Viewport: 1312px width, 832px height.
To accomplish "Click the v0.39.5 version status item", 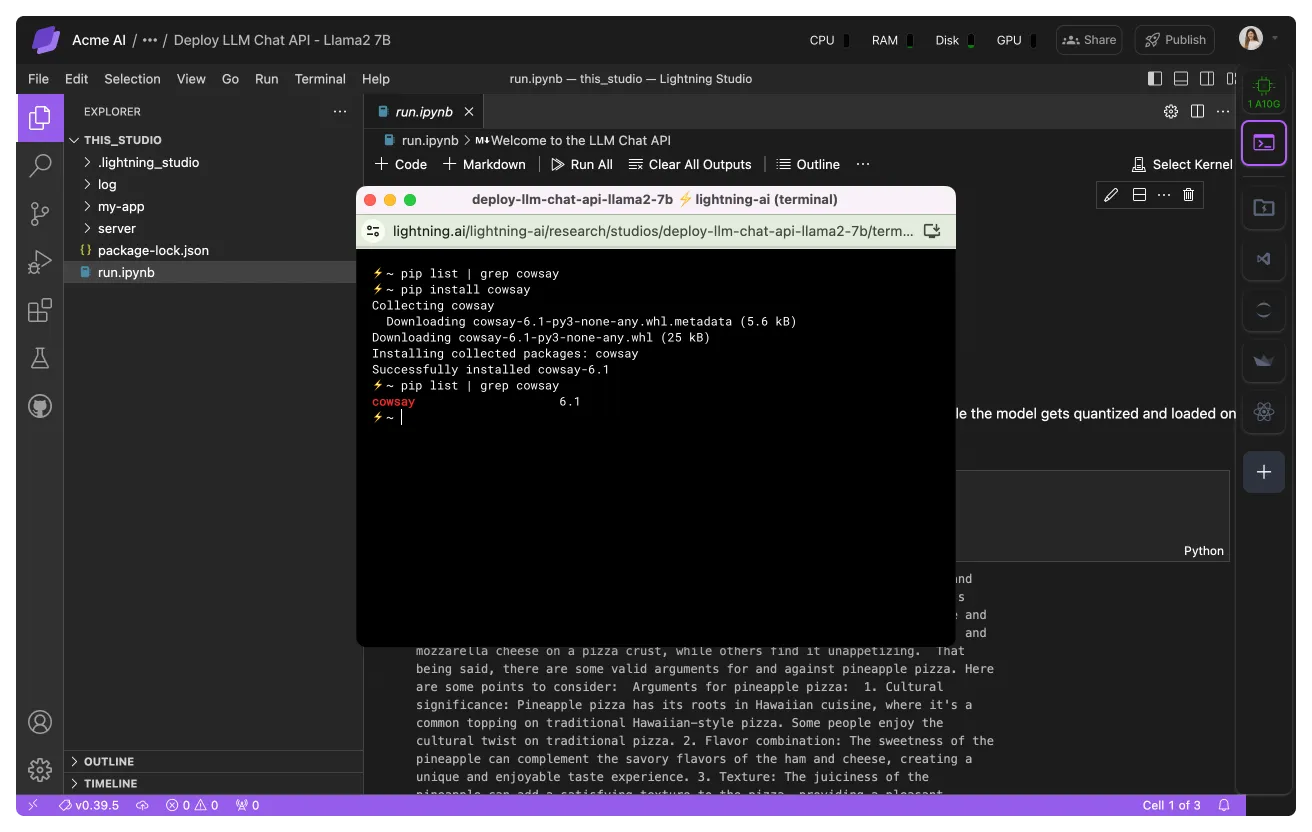I will (89, 805).
